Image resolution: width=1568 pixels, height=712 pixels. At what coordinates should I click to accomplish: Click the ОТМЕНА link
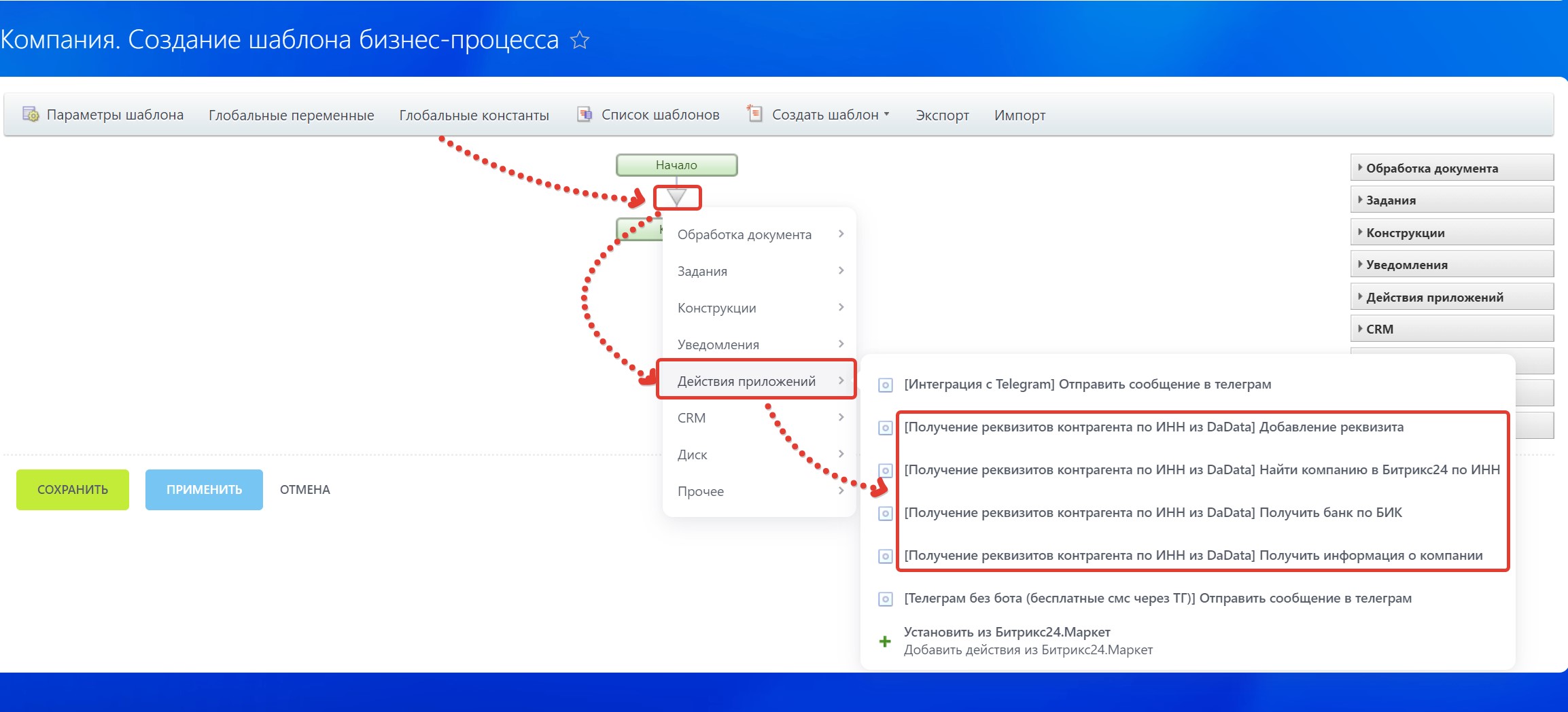[304, 490]
